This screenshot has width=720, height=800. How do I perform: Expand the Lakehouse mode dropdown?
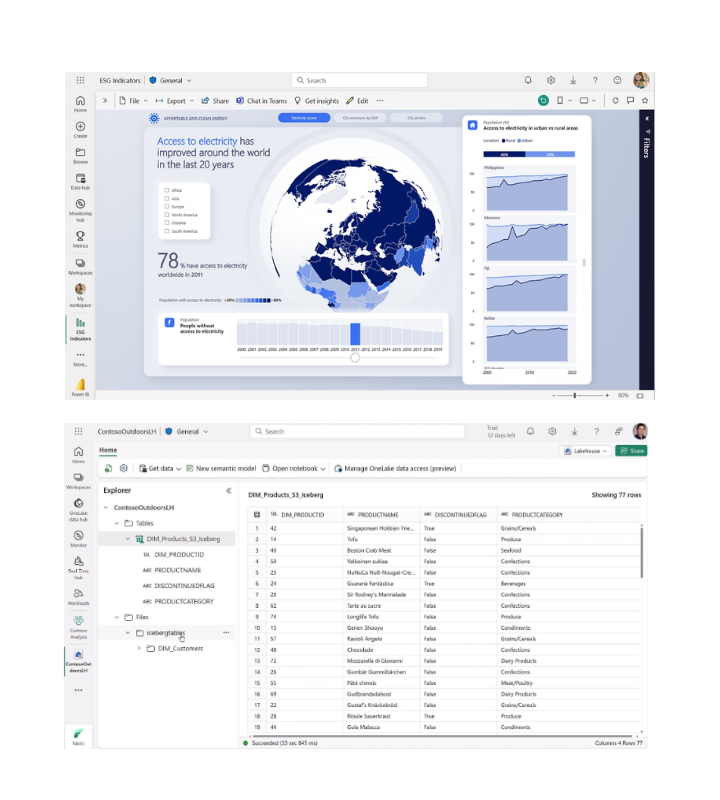589,451
